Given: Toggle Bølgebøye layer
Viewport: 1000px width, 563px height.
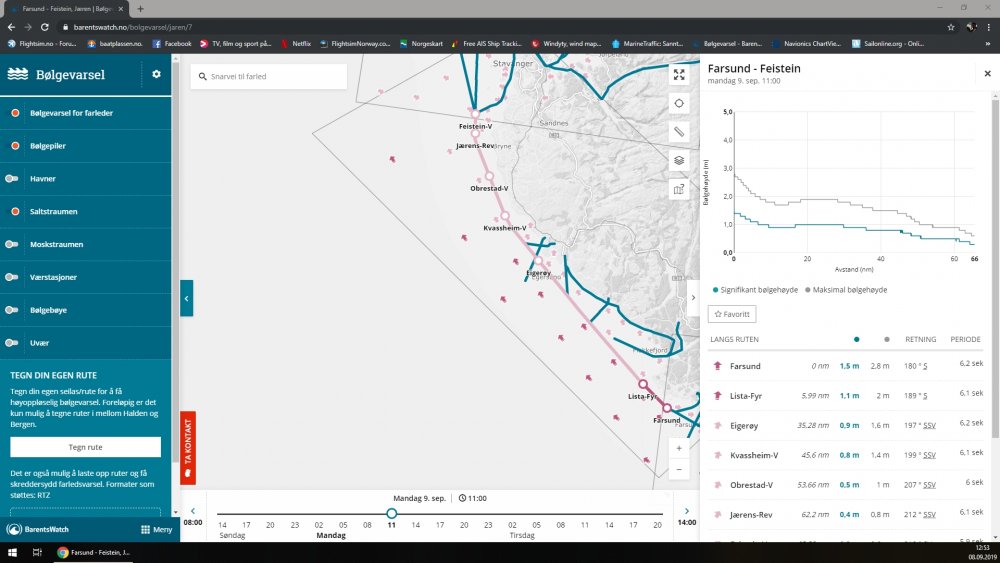Looking at the screenshot, I should (12, 310).
